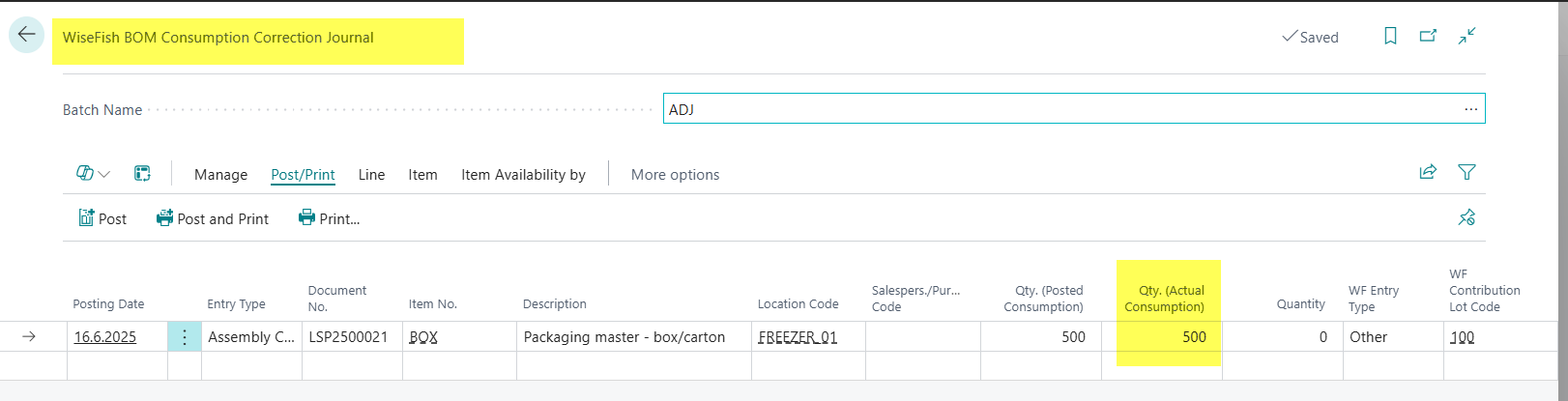Image resolution: width=1568 pixels, height=401 pixels.
Task: Open the Item Availability by menu
Action: click(523, 175)
